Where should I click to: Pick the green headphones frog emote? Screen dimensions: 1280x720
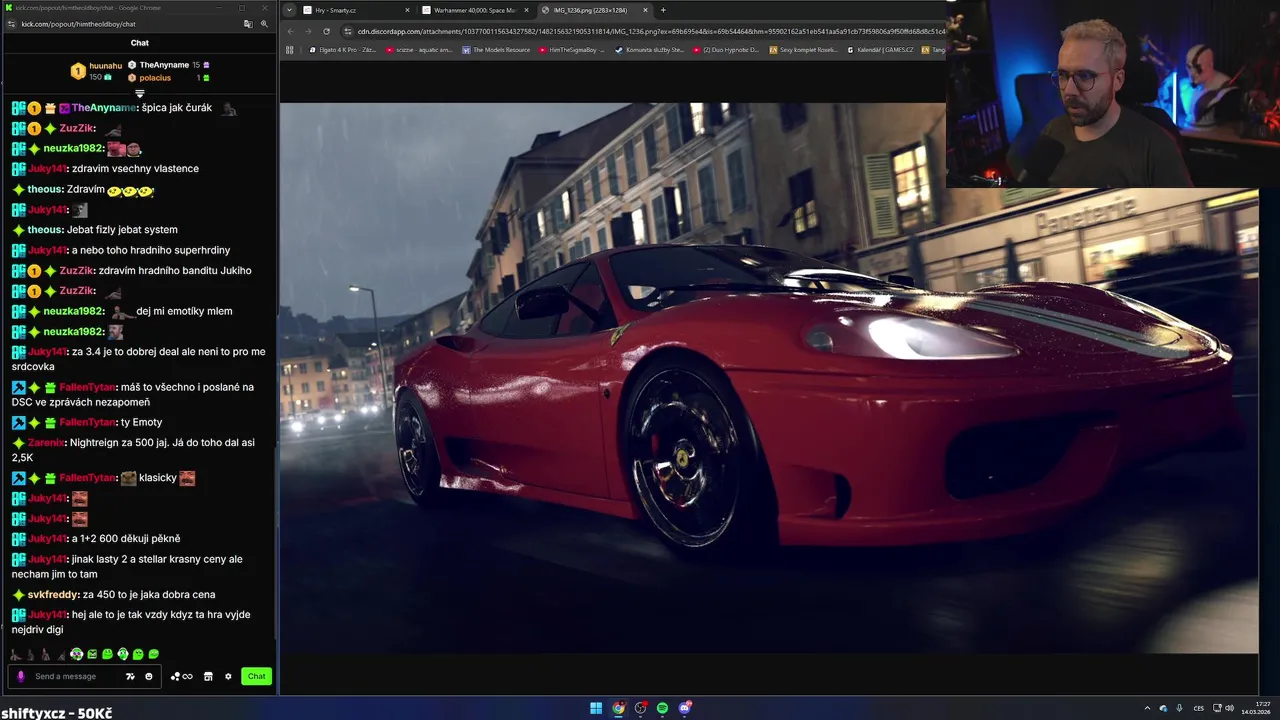point(123,654)
